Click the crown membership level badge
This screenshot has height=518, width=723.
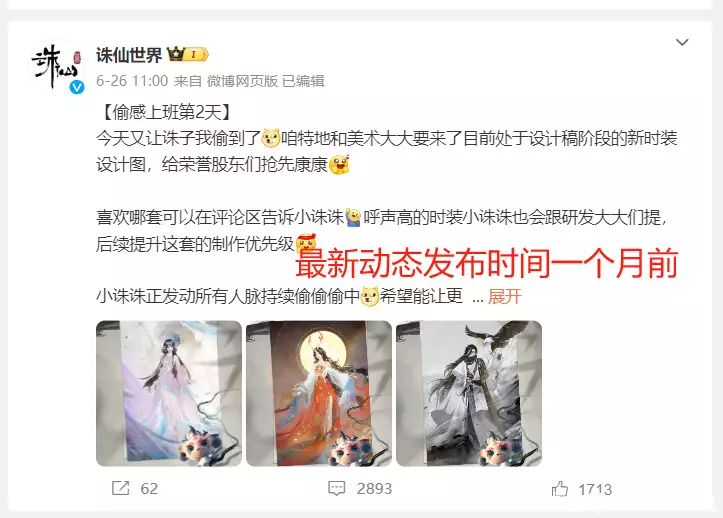(188, 54)
